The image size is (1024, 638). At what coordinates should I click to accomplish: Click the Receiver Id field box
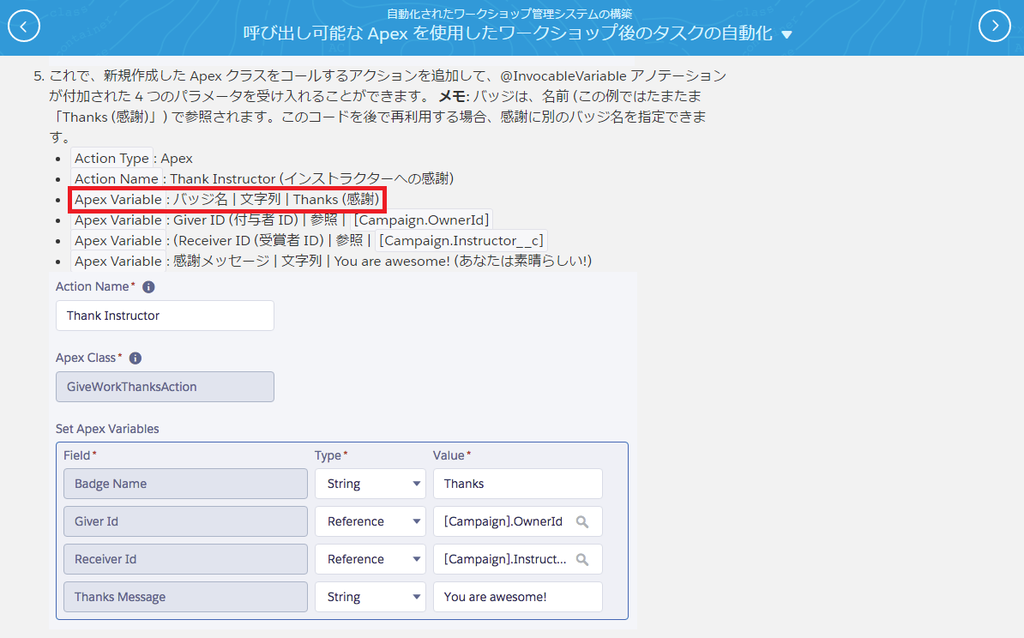coord(185,560)
